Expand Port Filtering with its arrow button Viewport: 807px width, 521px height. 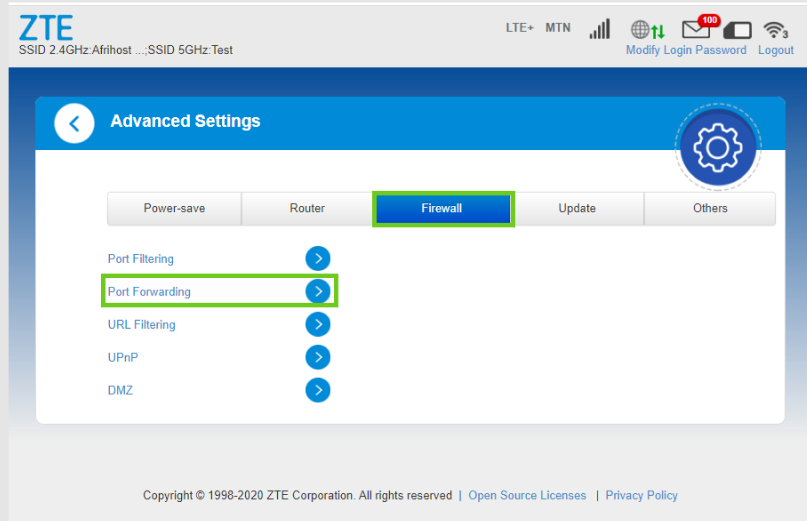(x=317, y=259)
